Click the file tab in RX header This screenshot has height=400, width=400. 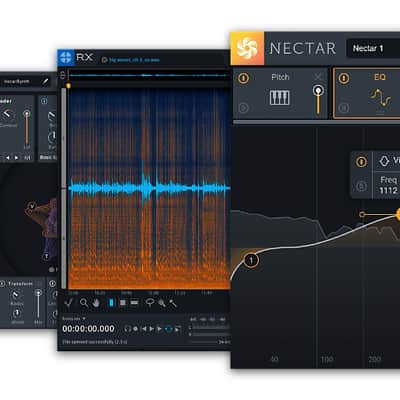[x=131, y=60]
